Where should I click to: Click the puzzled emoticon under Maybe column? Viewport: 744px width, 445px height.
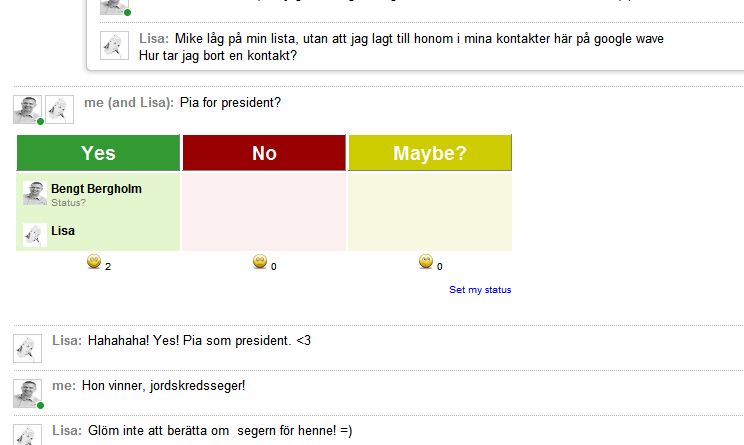click(x=426, y=261)
